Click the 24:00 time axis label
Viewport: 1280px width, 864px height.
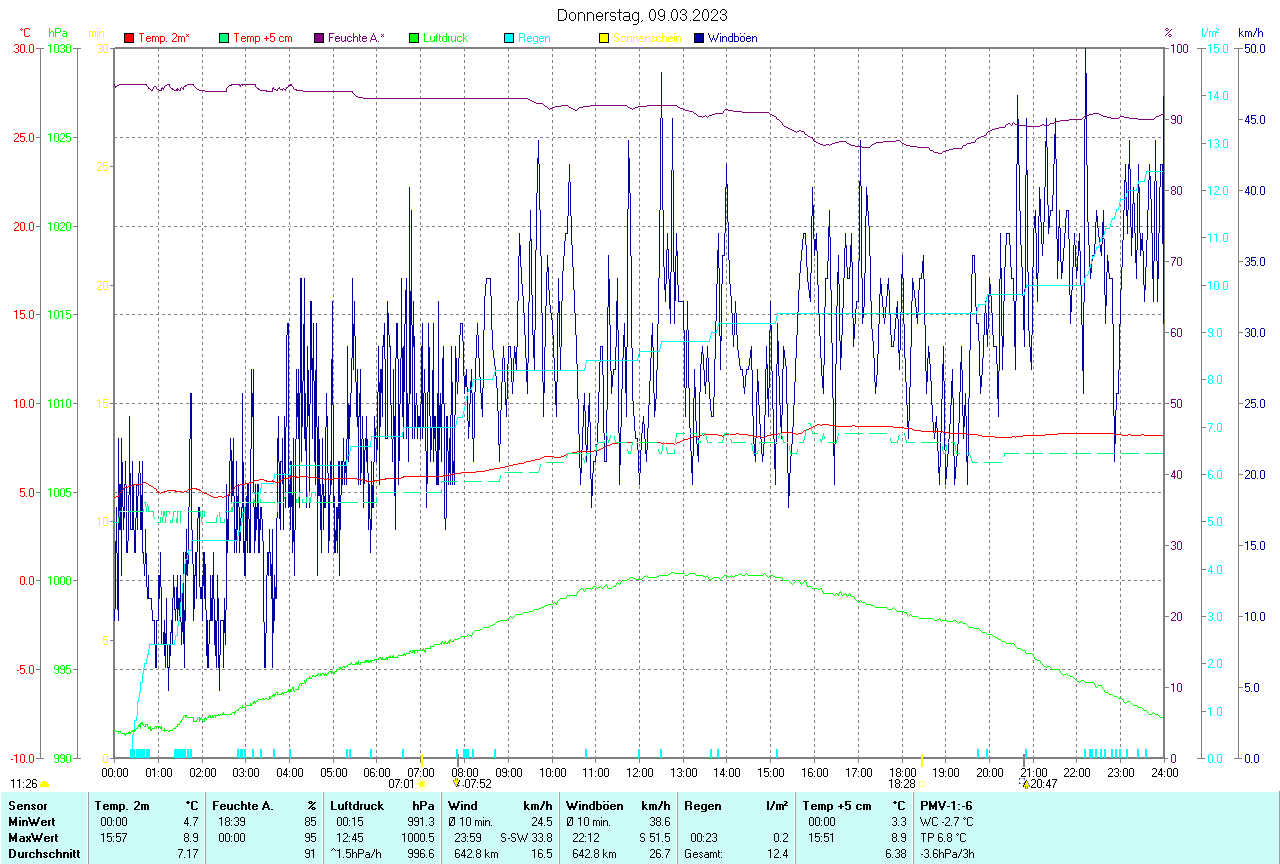pyautogui.click(x=1164, y=772)
